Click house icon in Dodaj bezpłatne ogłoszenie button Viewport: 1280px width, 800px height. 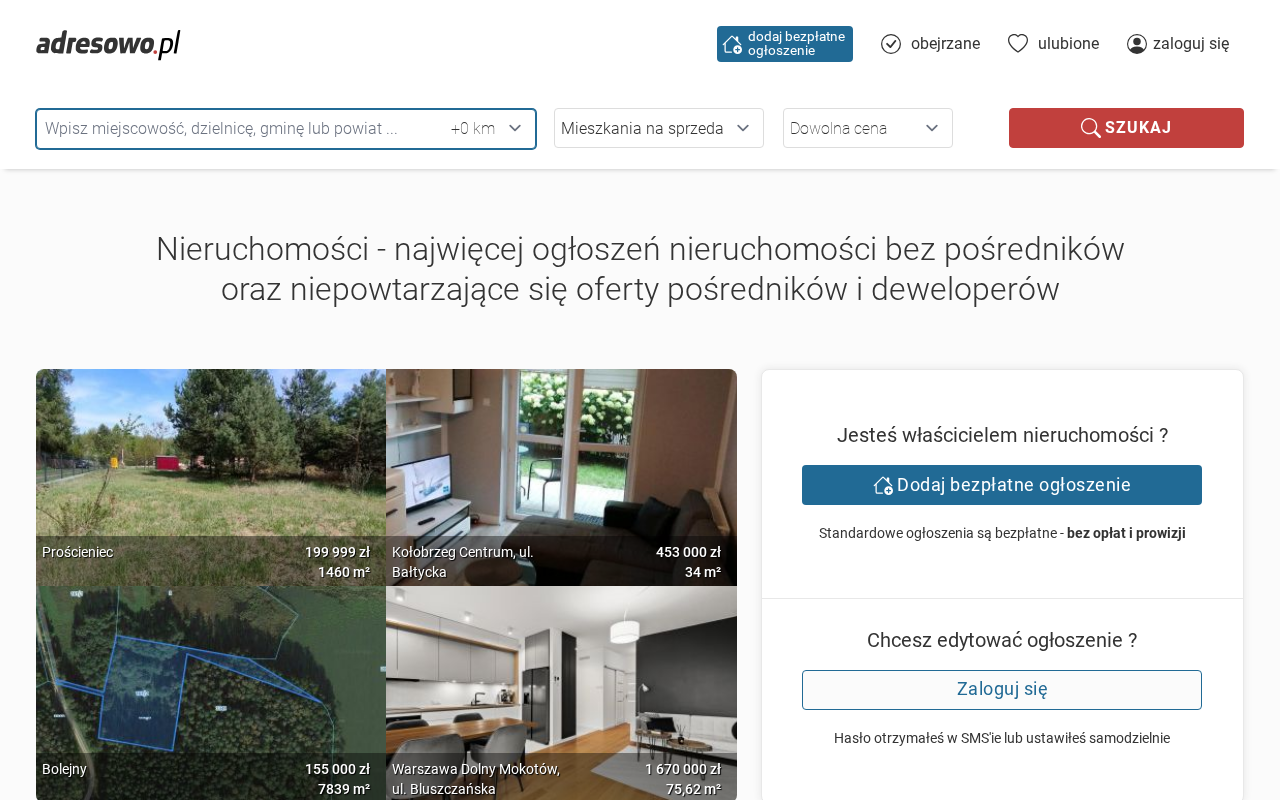click(x=883, y=485)
